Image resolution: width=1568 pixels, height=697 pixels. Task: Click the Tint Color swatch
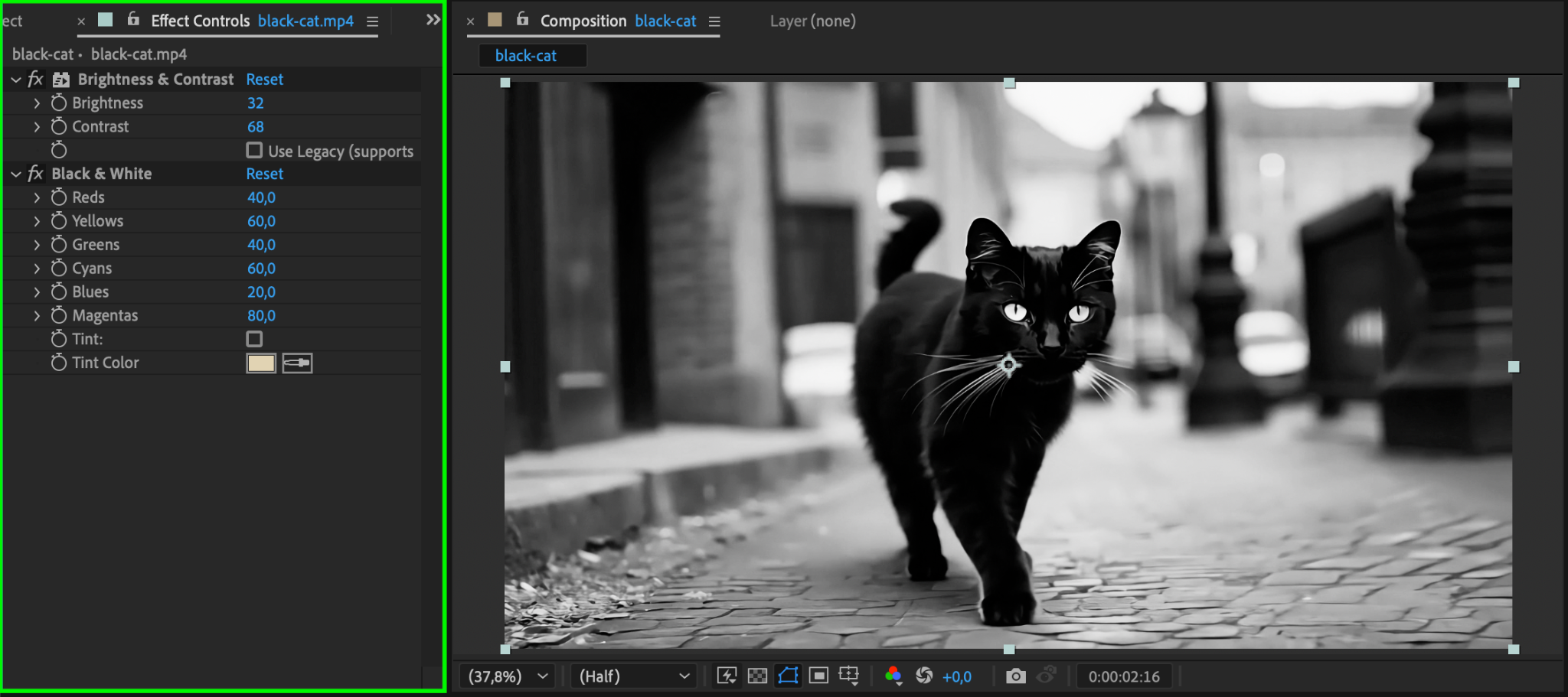(x=260, y=363)
